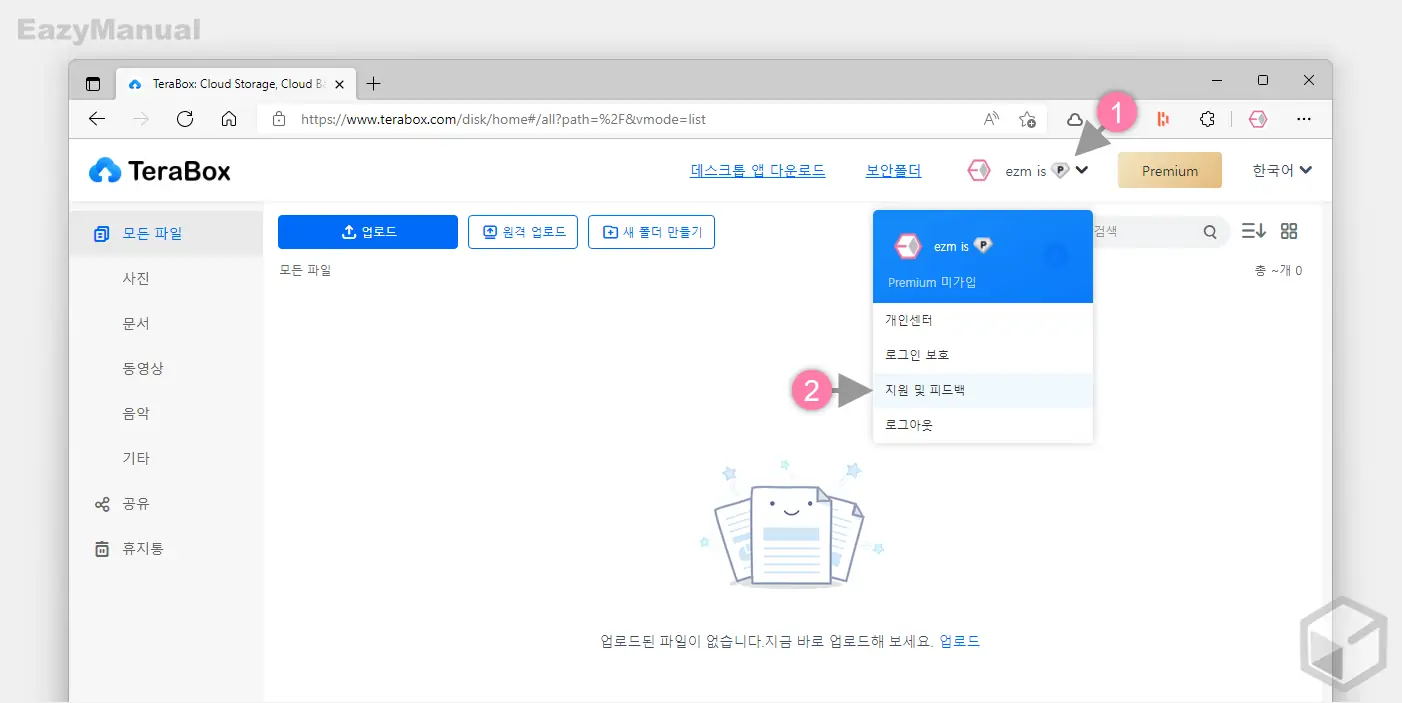The width and height of the screenshot is (1402, 703).
Task: Open the 데스크톱 앱 다운로드 link
Action: pos(757,169)
